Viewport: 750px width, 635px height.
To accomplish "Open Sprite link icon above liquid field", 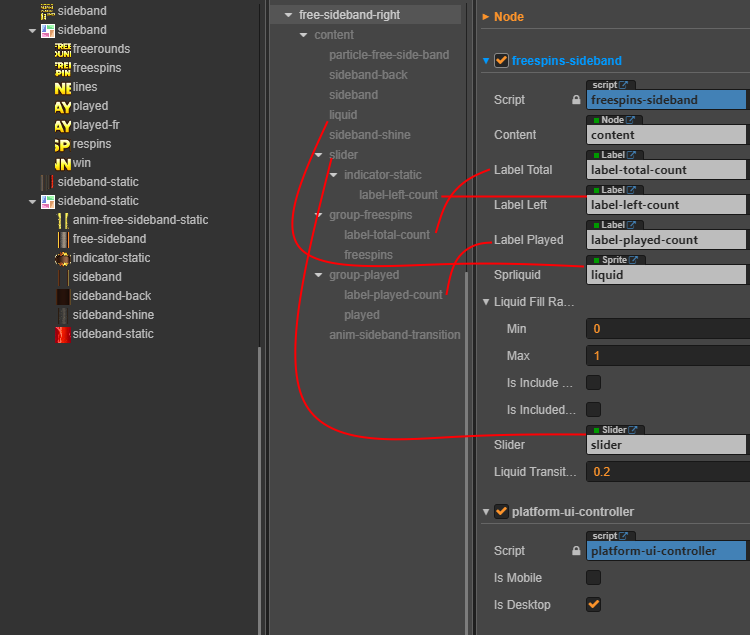I will point(633,259).
